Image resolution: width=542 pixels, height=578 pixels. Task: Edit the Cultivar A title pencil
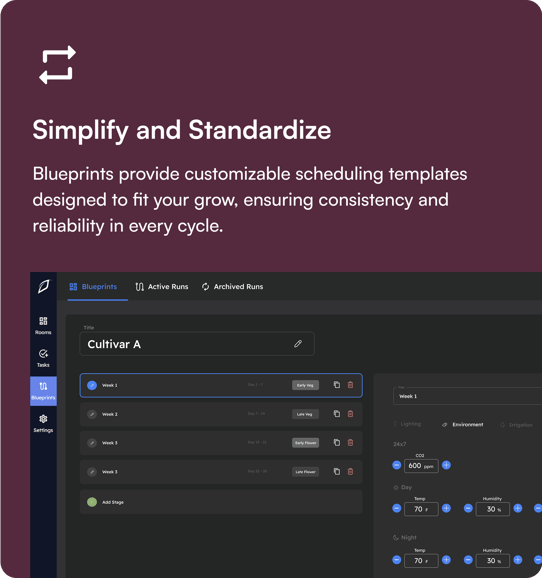[298, 344]
